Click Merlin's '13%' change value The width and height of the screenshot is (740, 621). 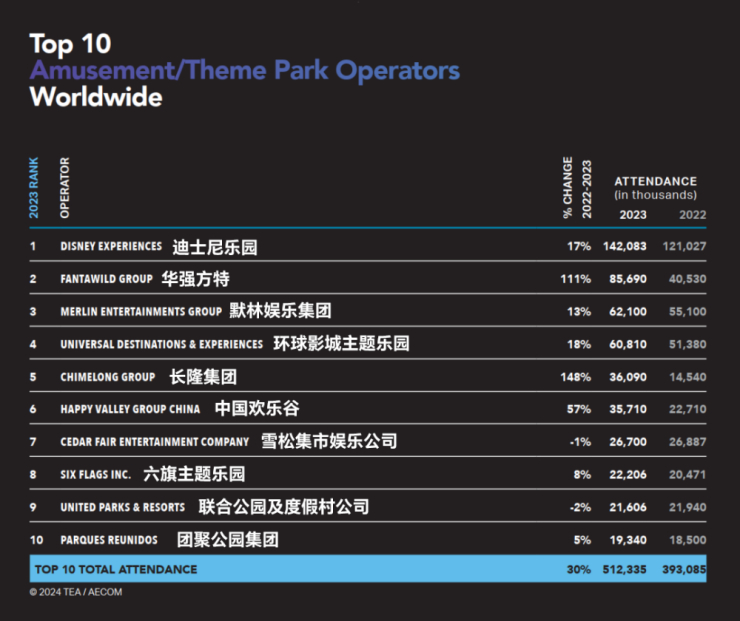pos(579,311)
